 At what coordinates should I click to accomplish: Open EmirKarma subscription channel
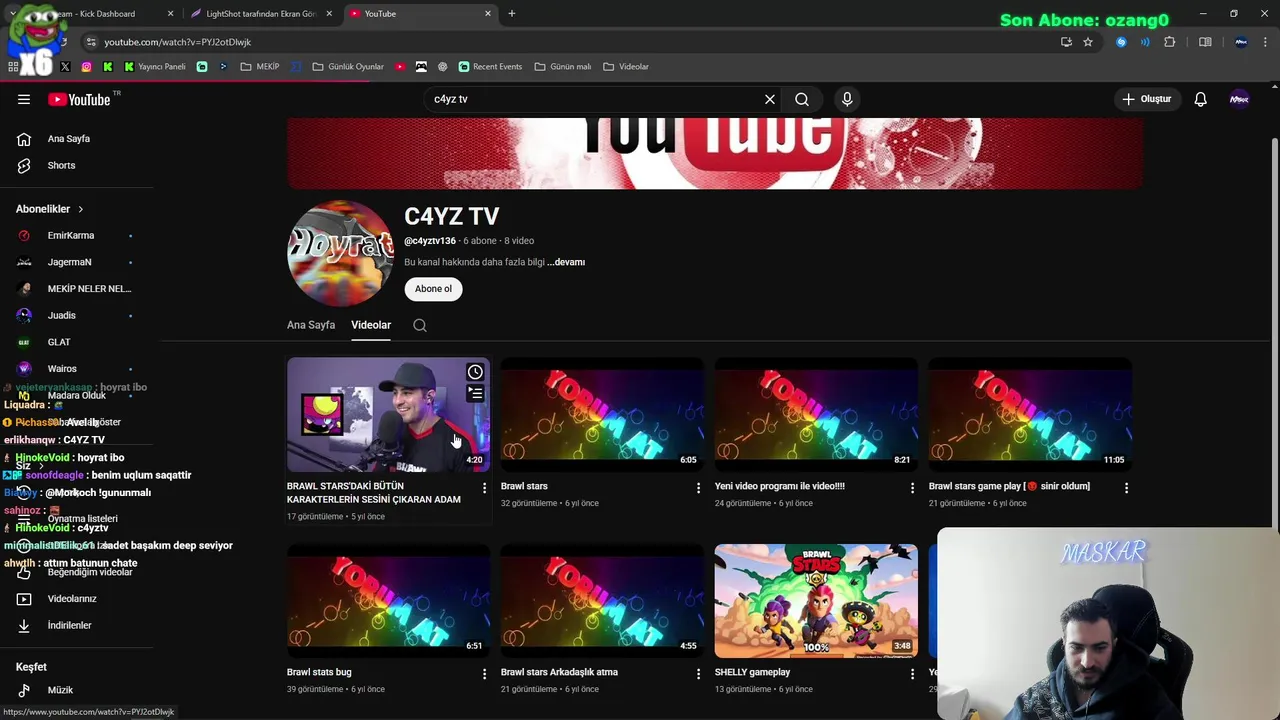click(71, 236)
